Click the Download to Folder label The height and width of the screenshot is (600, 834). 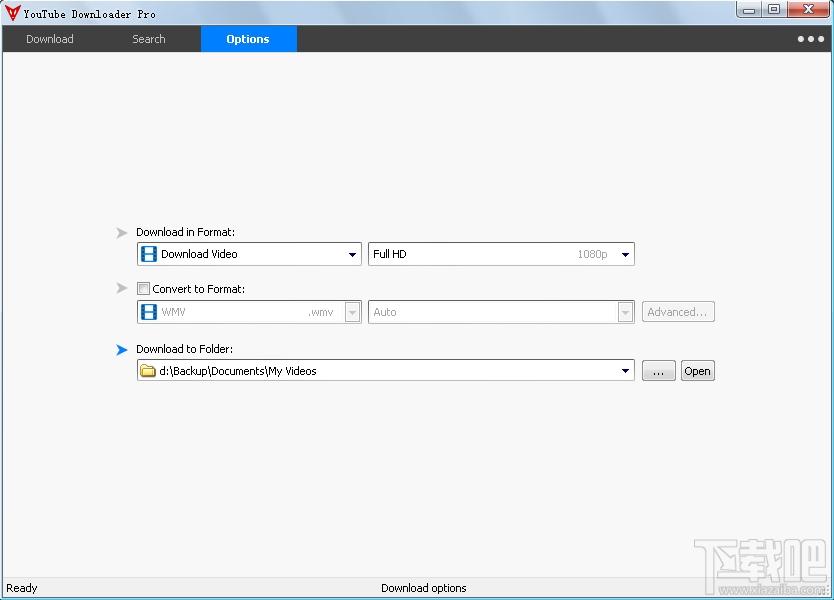click(185, 349)
